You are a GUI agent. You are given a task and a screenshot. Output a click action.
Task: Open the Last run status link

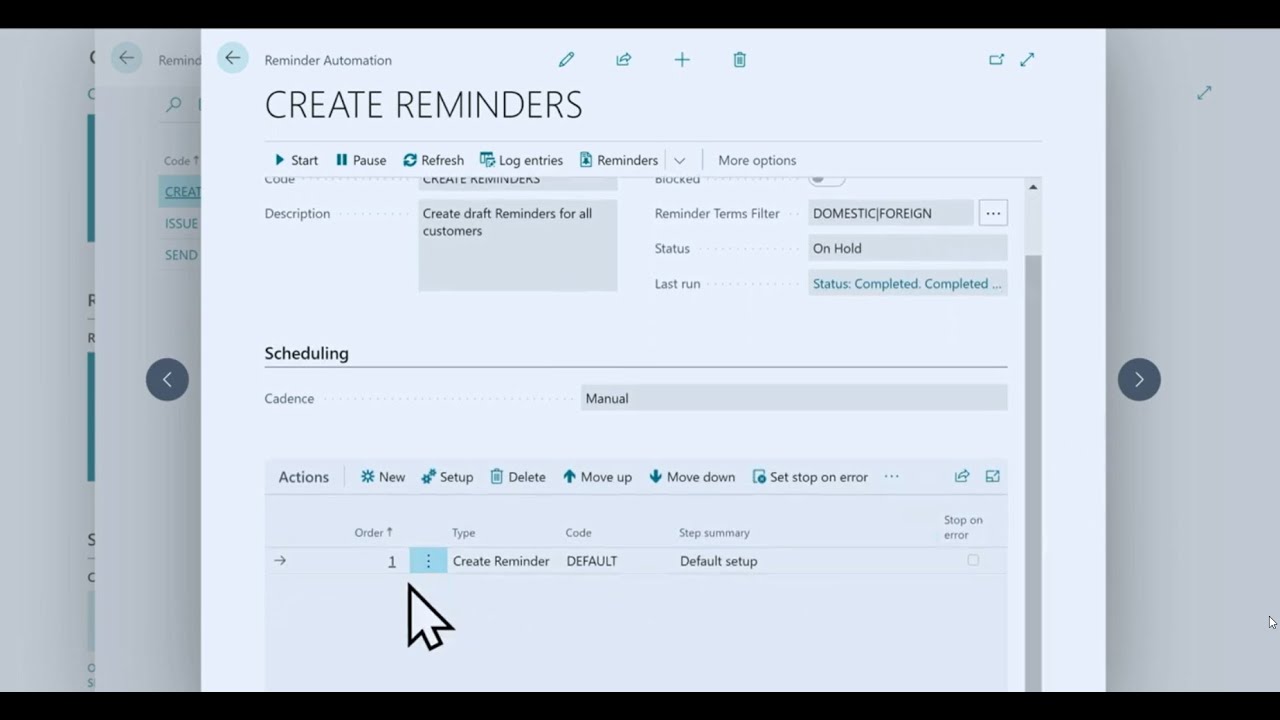click(x=907, y=283)
